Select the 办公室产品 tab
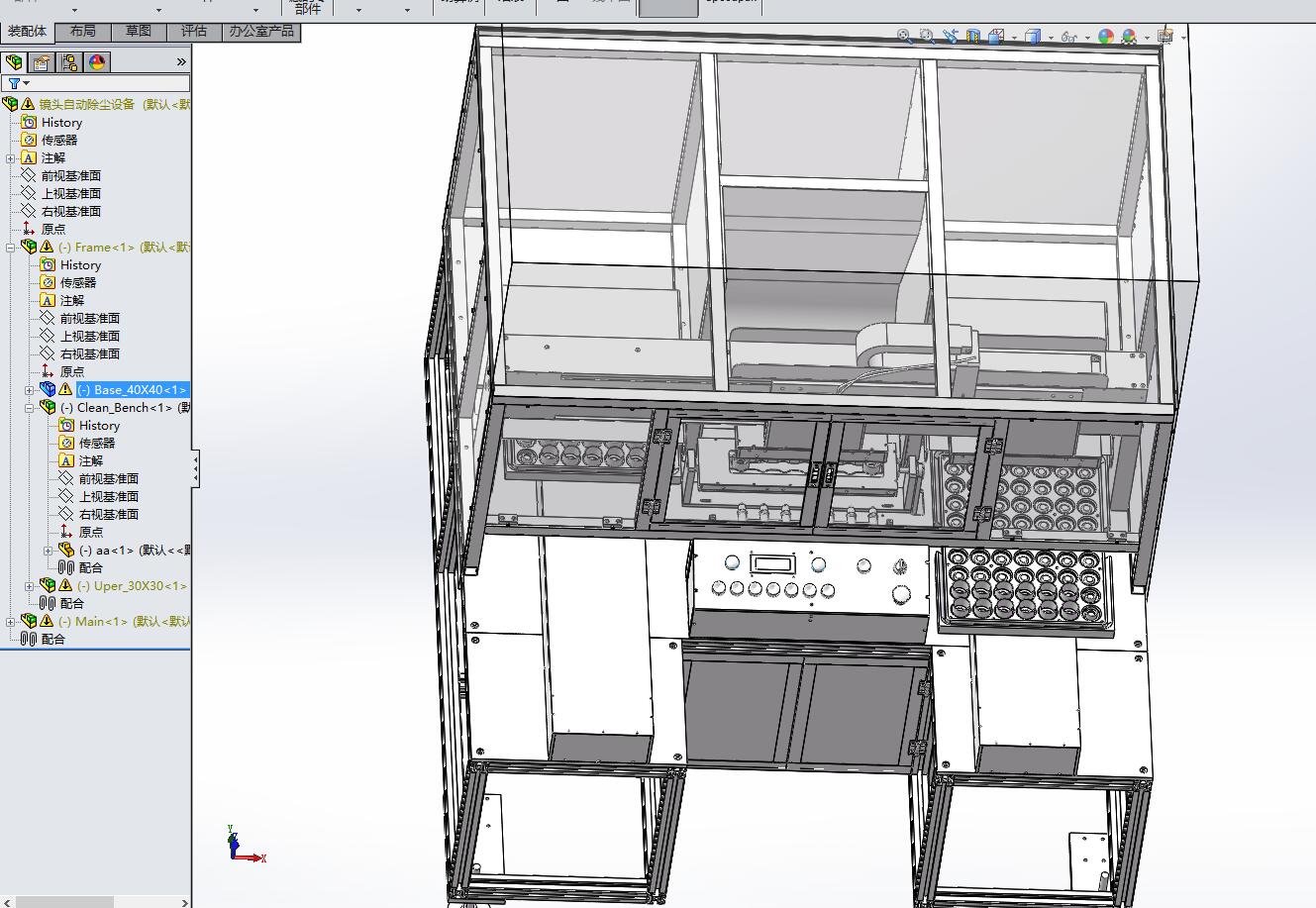 tap(261, 32)
